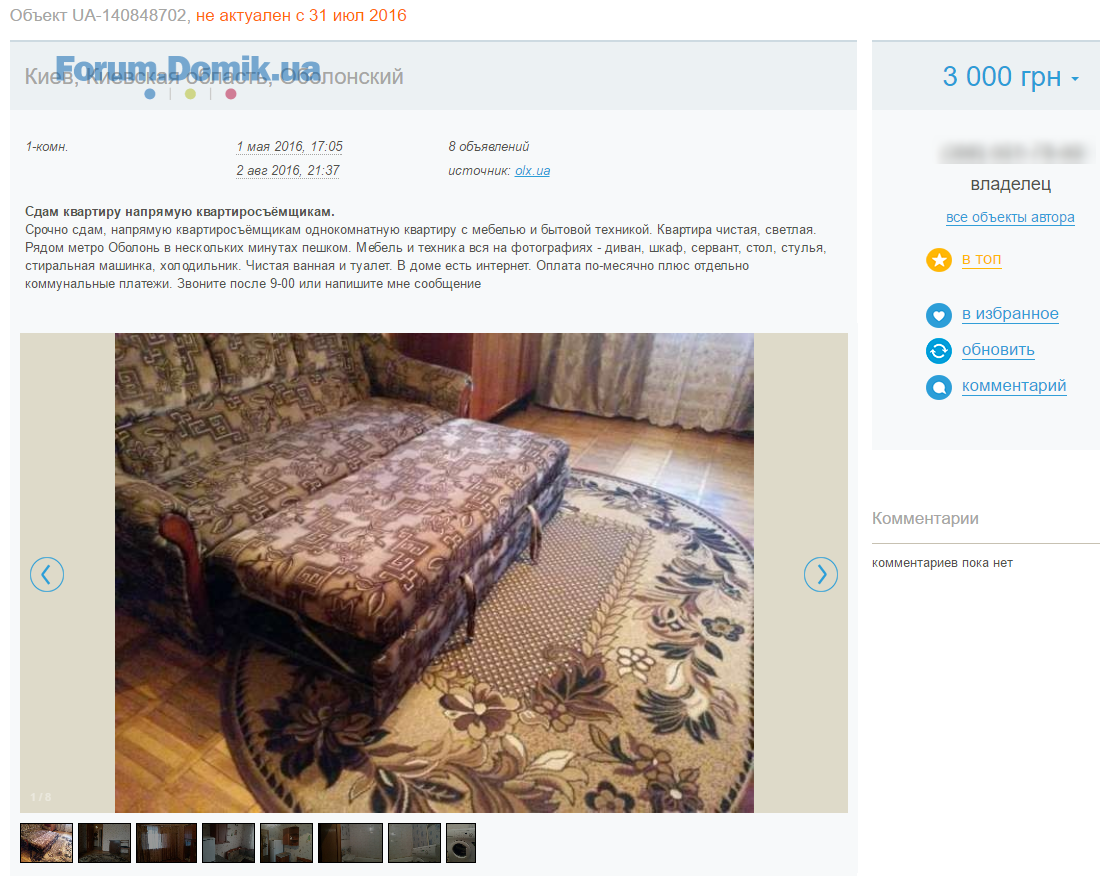Select the washing machine thumbnail
This screenshot has height=876, width=1100.
(461, 842)
